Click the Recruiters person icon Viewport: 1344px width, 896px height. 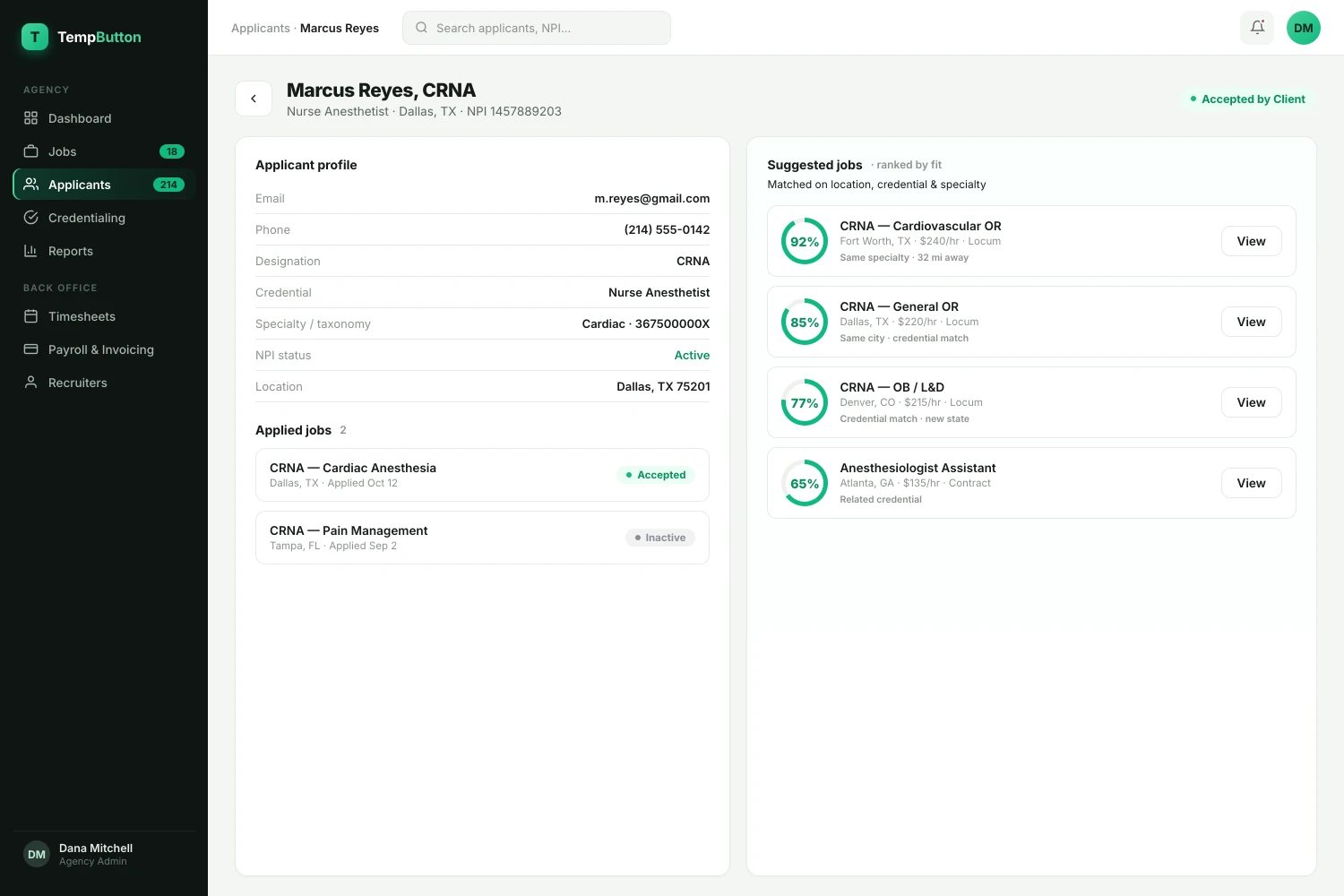coord(30,383)
